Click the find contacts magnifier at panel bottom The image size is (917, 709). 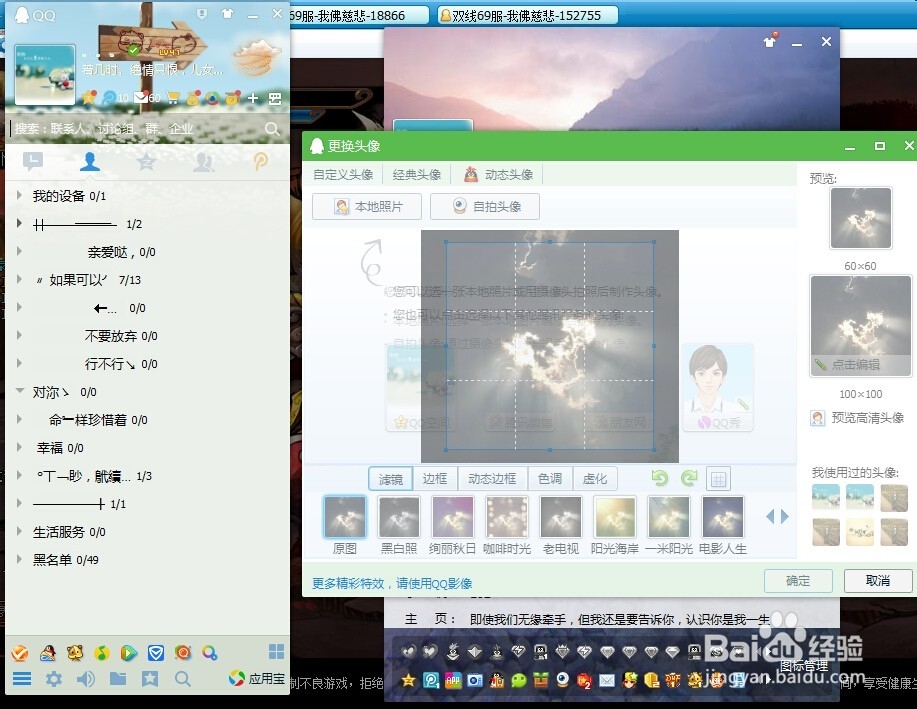tap(182, 679)
